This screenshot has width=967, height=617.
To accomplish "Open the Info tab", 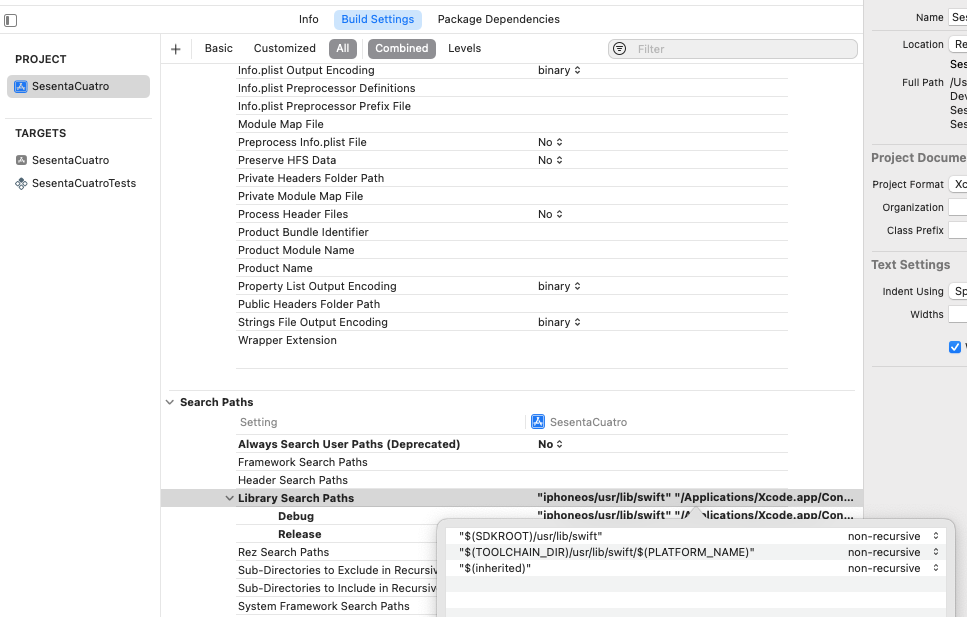I will pyautogui.click(x=308, y=19).
